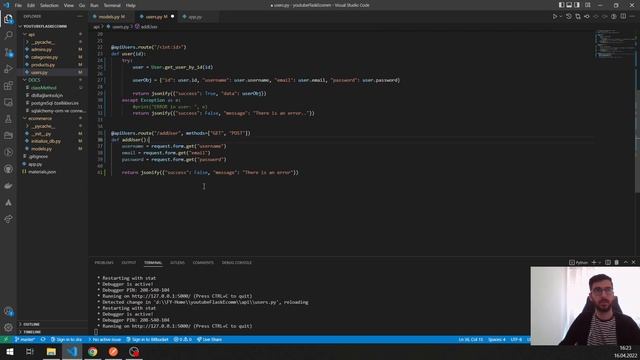Open Task View on taskbar

pos(30,352)
